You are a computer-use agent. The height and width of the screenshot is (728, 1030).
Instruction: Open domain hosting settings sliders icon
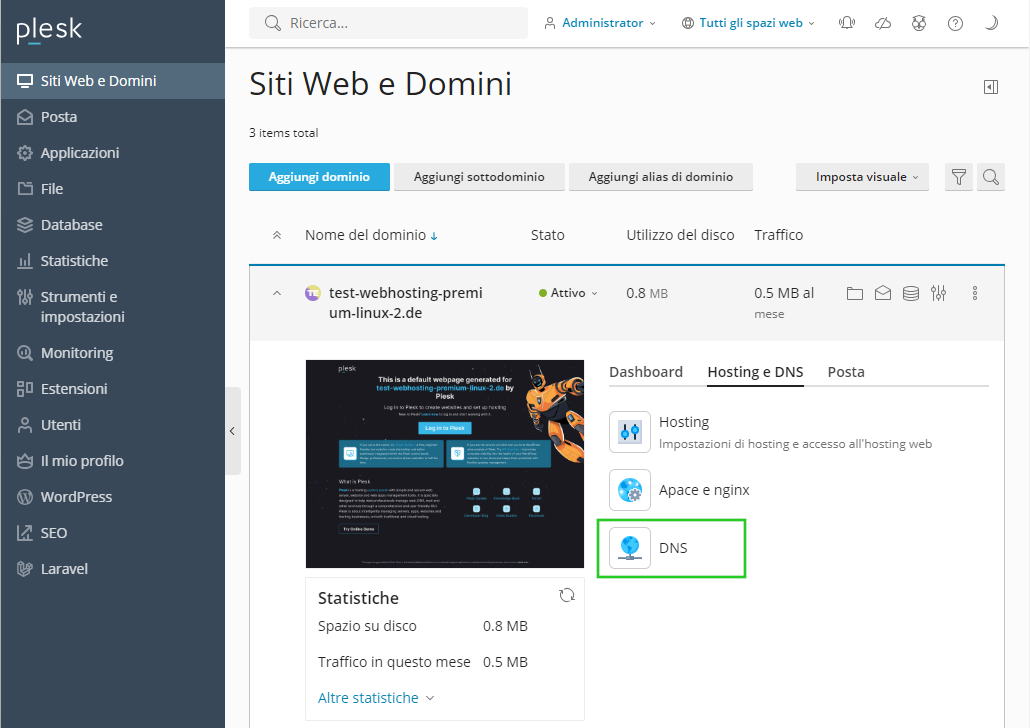(938, 293)
